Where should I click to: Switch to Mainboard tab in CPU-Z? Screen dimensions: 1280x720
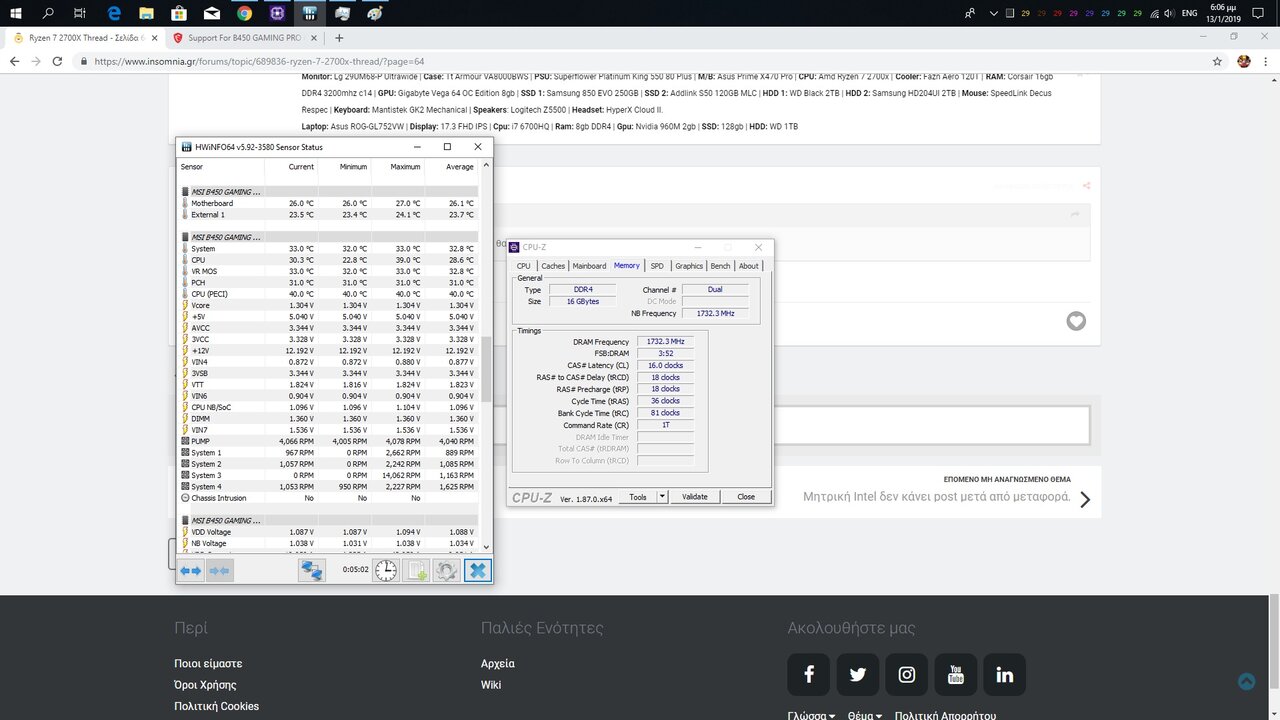(x=589, y=266)
